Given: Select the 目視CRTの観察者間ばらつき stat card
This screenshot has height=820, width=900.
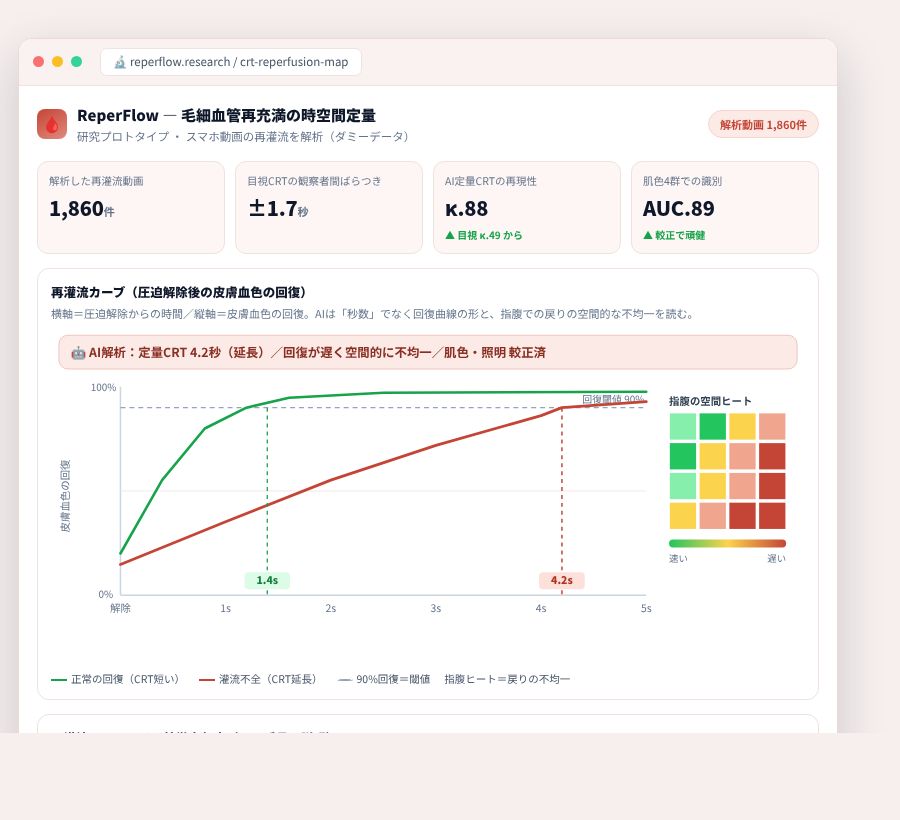Looking at the screenshot, I should [x=329, y=207].
